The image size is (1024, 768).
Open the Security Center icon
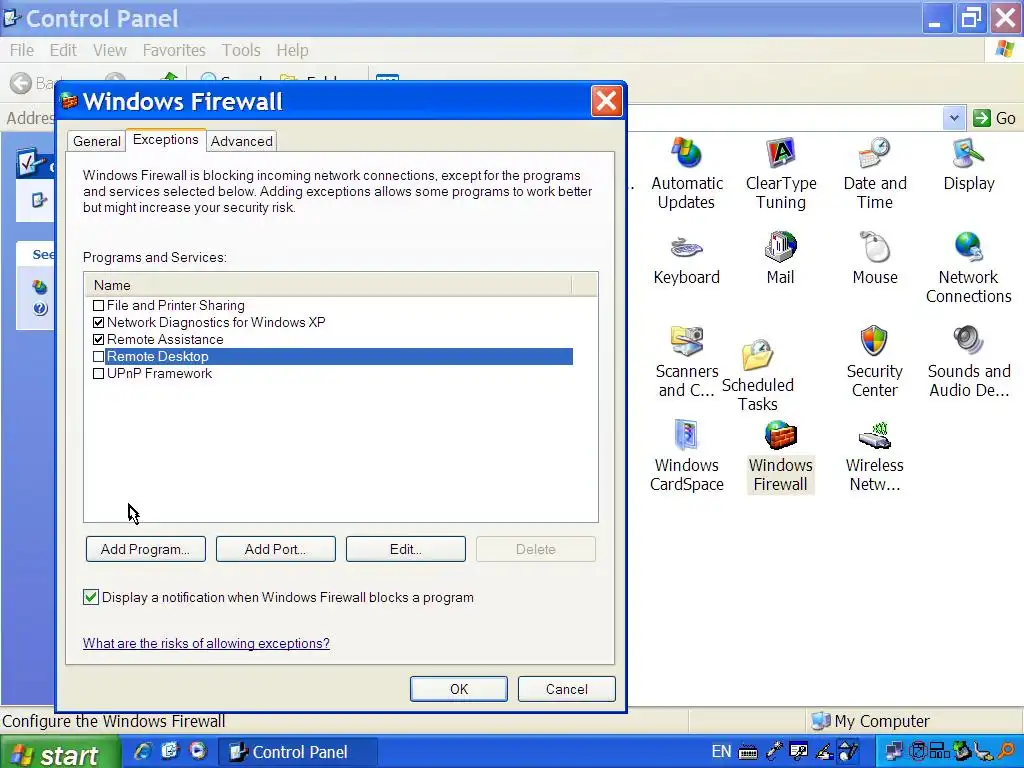coord(874,362)
